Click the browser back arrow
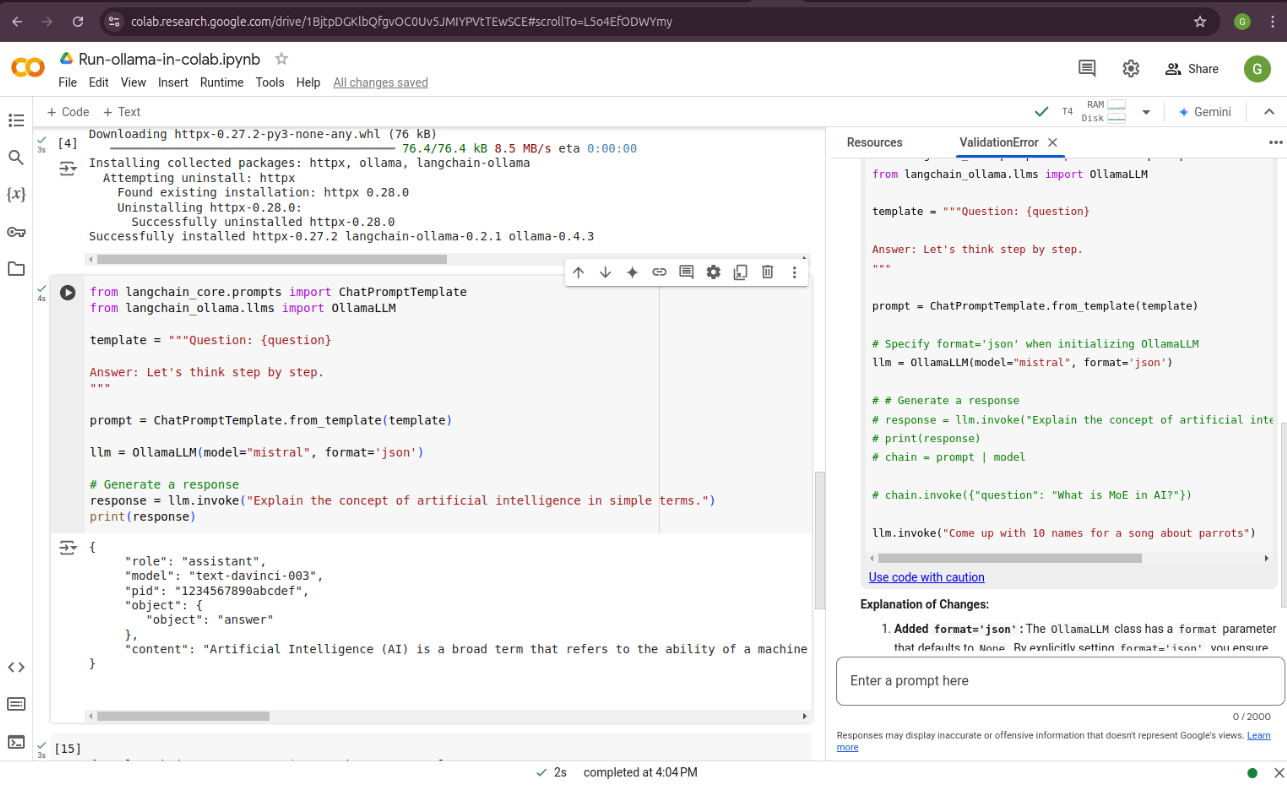The height and width of the screenshot is (785, 1287). tap(17, 21)
